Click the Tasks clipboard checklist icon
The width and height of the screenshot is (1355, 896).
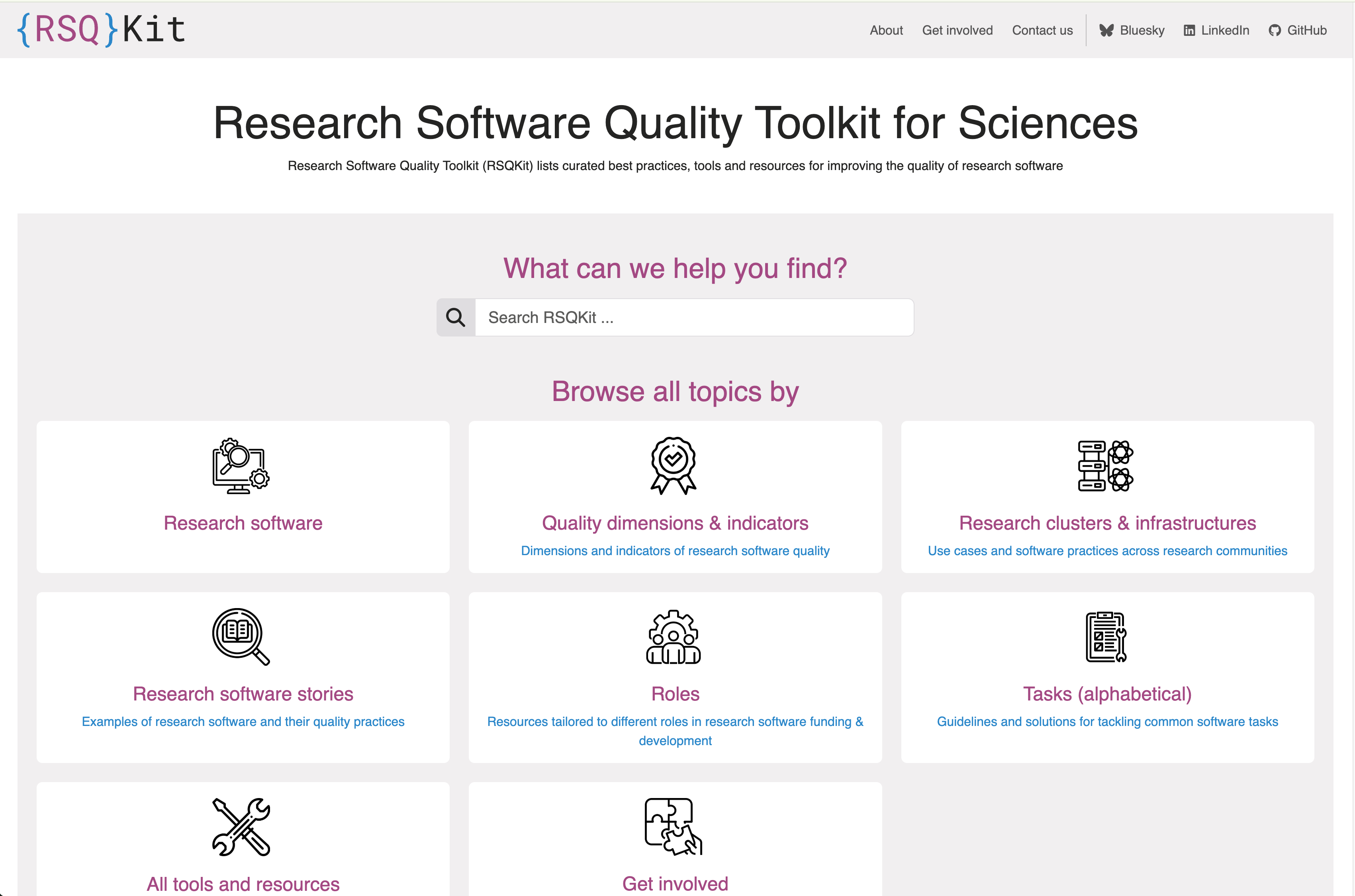[1105, 637]
